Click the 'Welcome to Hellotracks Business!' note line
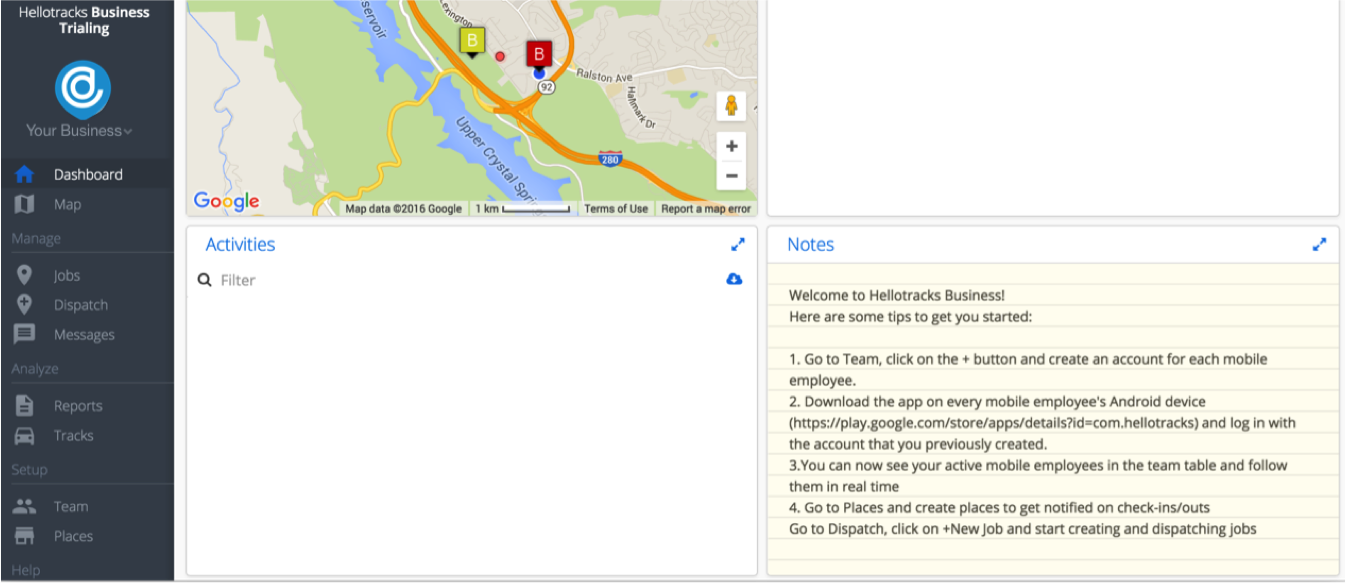1346x583 pixels. (896, 295)
